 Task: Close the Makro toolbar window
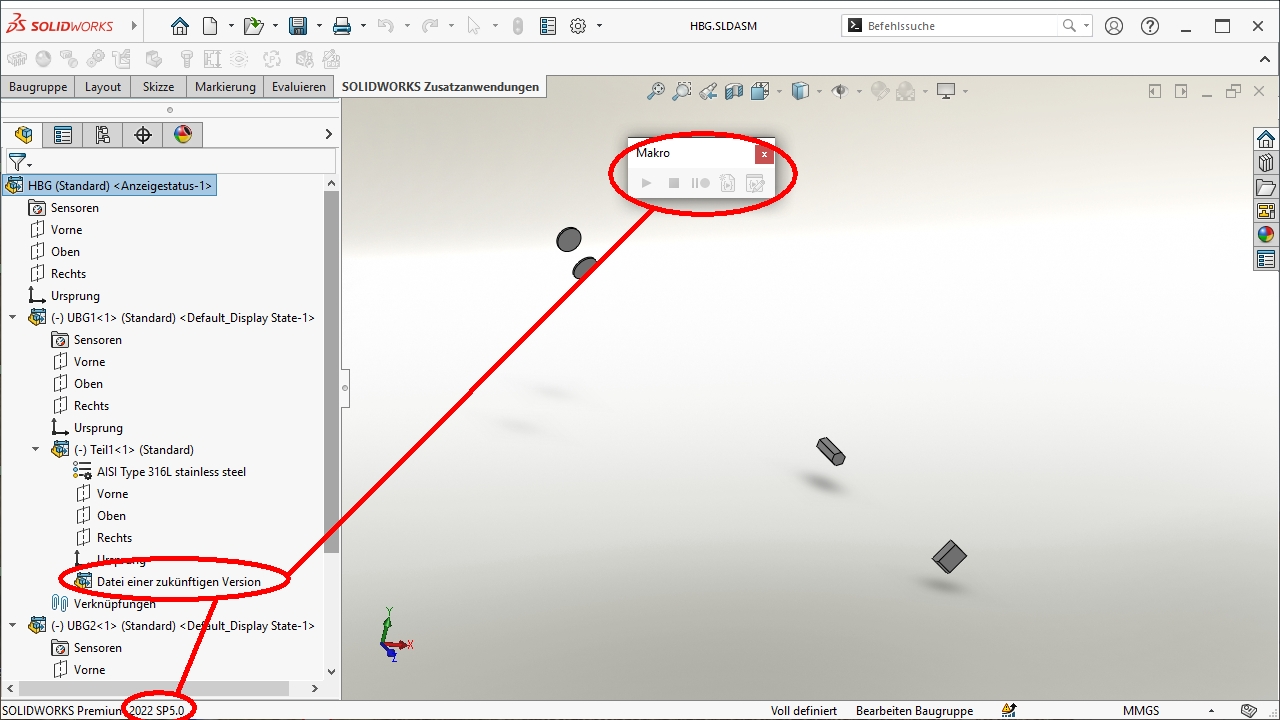764,154
